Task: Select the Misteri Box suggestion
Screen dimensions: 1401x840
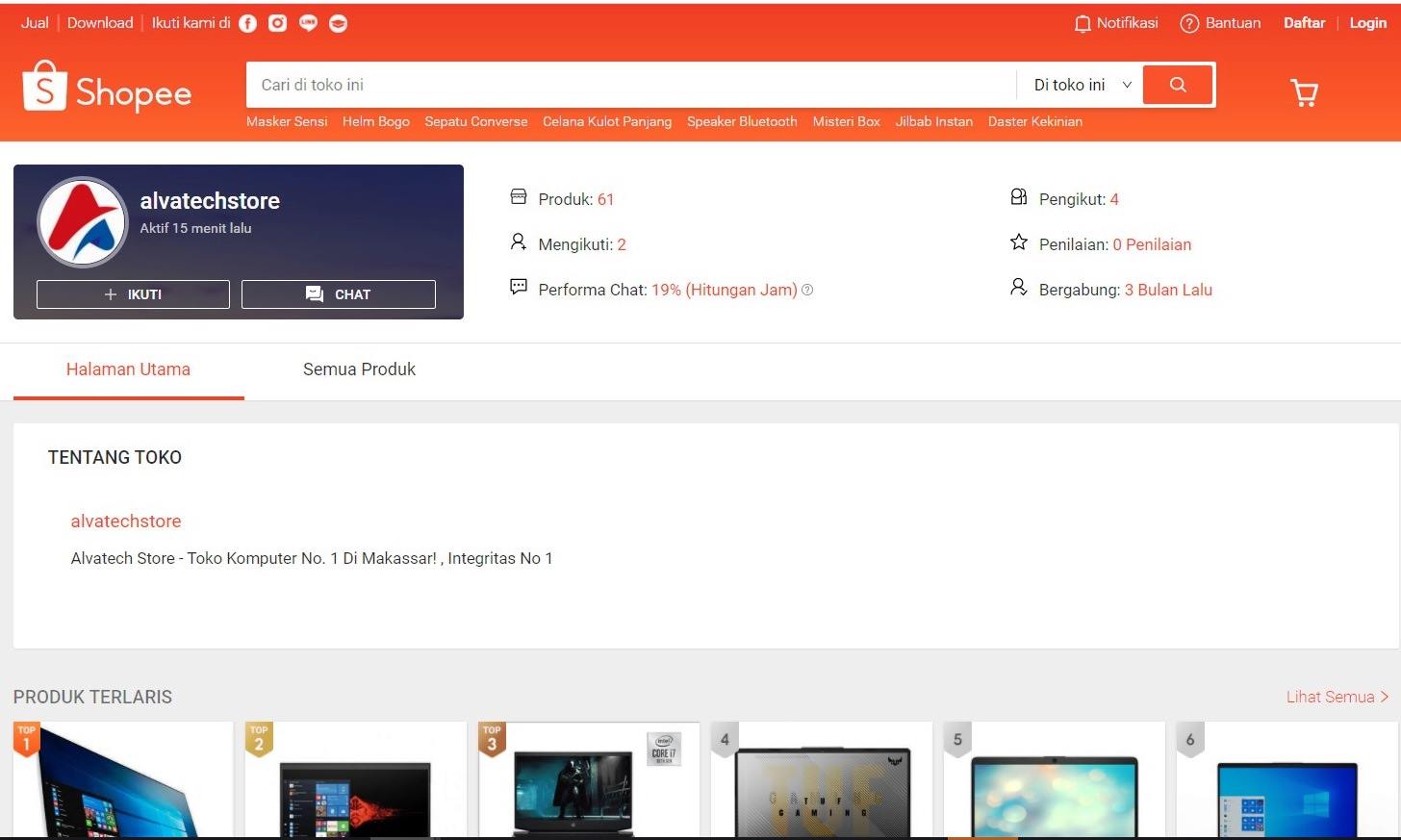Action: click(x=847, y=121)
